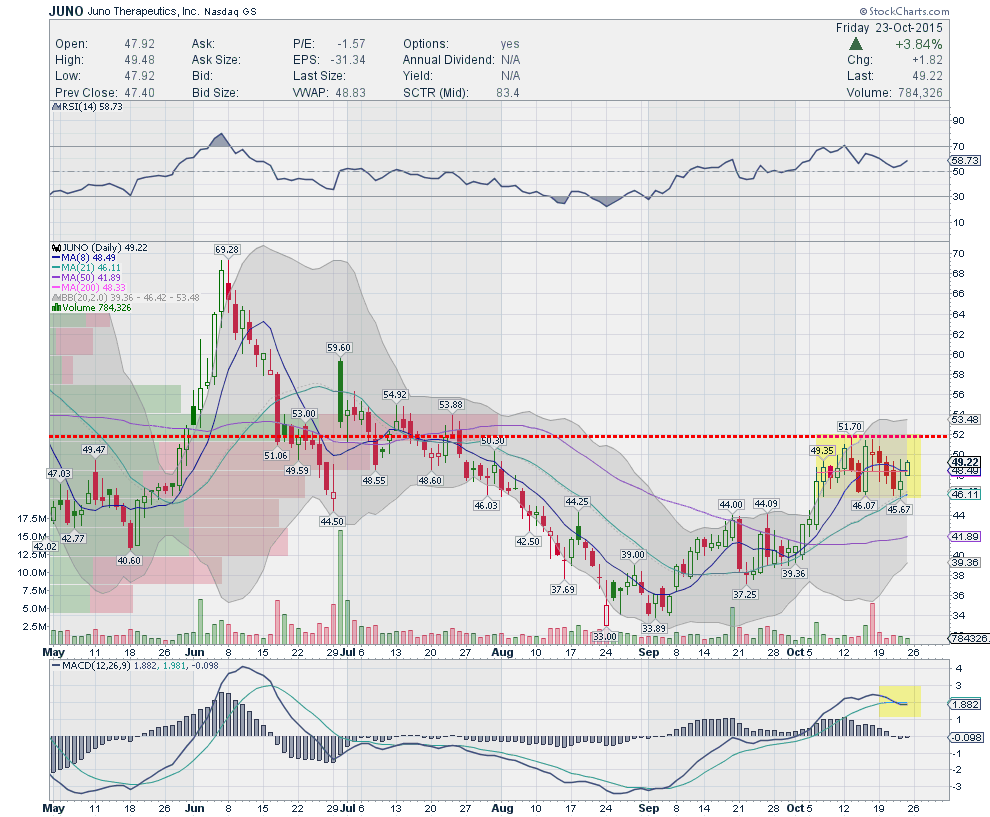
Task: Click the 17.5M volume scale label
Action: (32, 518)
